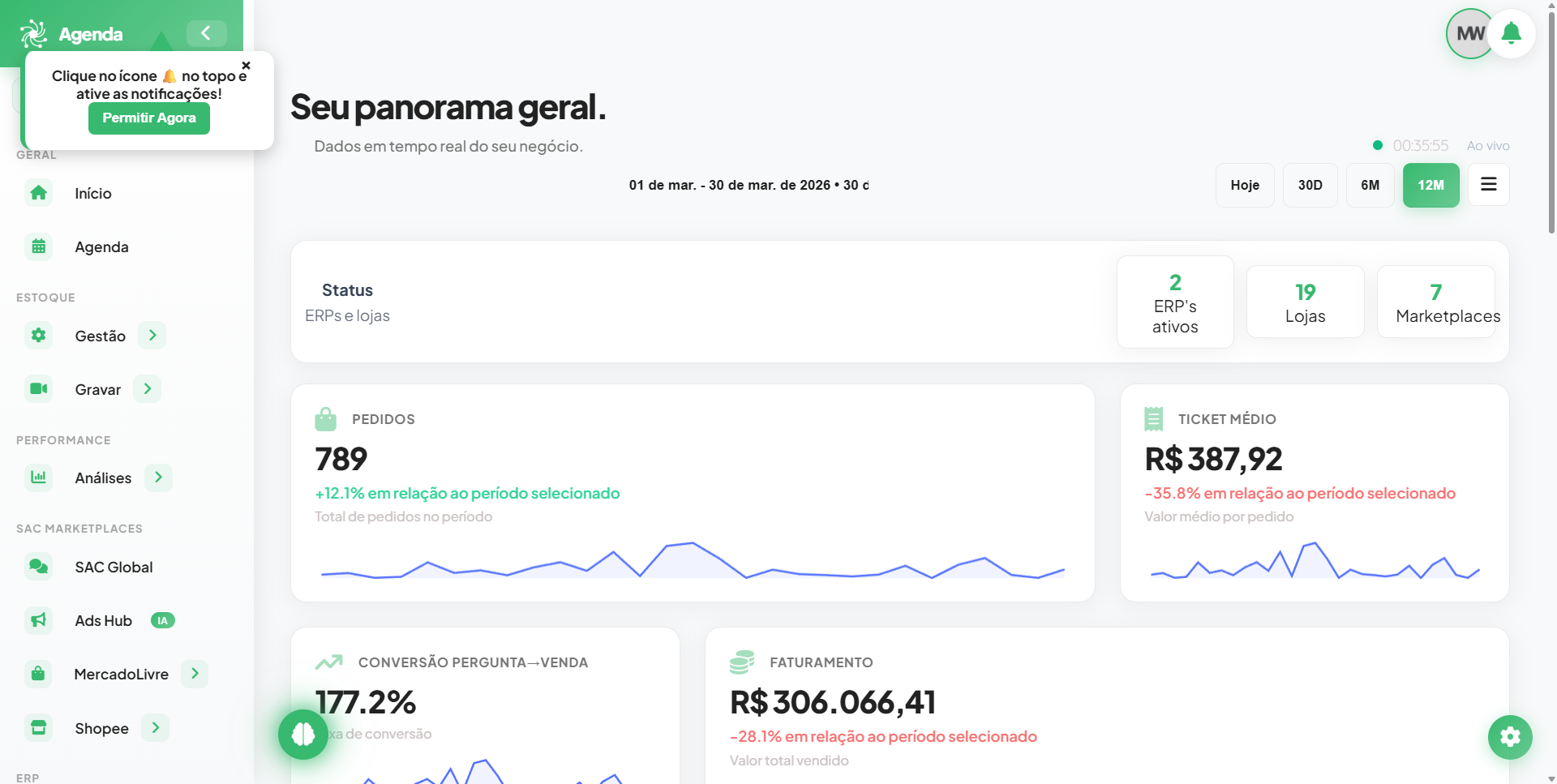Image resolution: width=1557 pixels, height=784 pixels.
Task: Click the ERP's ativos status card
Action: coord(1175,302)
